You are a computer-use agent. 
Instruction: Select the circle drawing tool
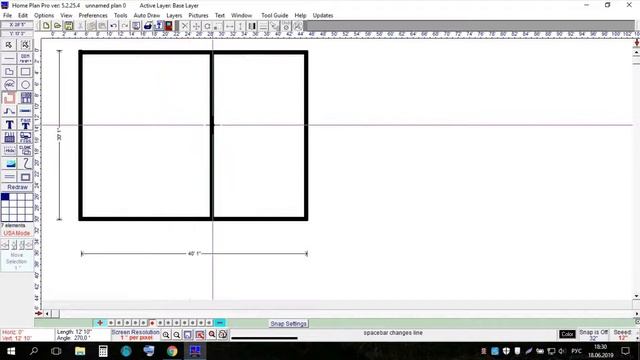pos(25,85)
